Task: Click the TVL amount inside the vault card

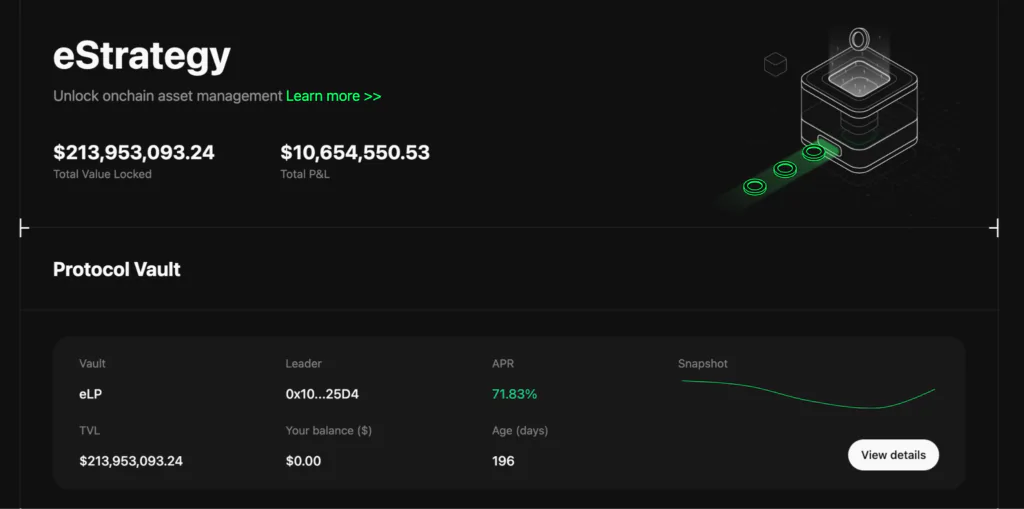Action: (131, 461)
